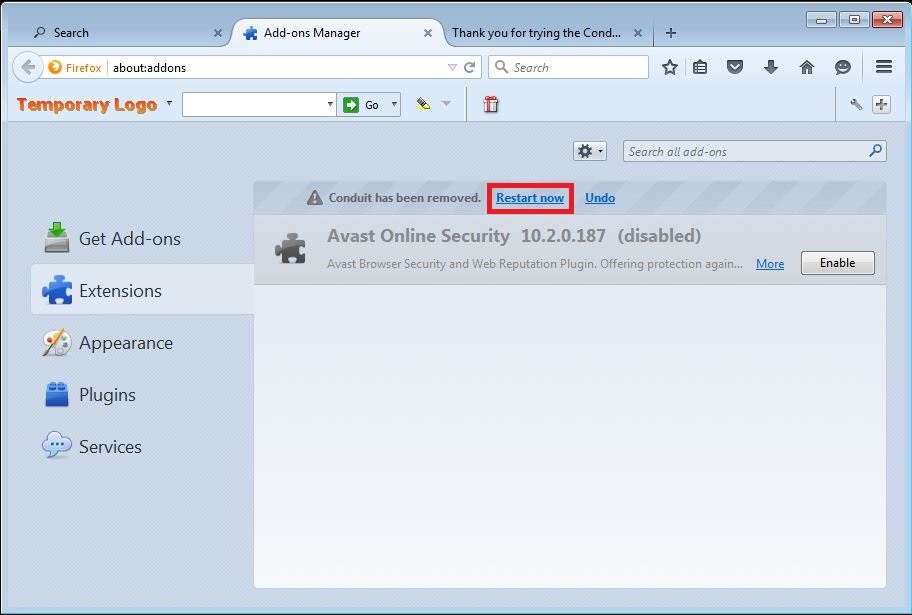Open toolbar options wrench icon
912x615 pixels.
(x=856, y=105)
